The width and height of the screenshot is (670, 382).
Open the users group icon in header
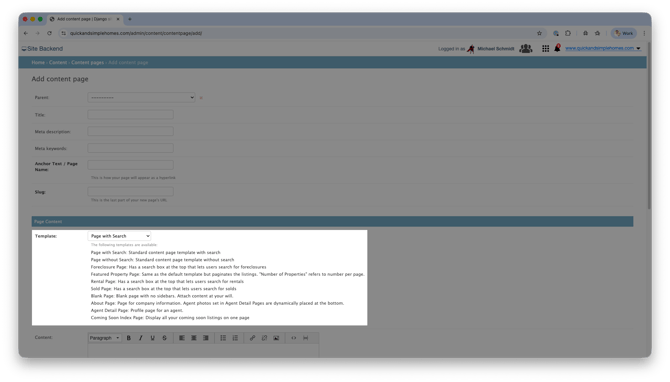tap(526, 49)
